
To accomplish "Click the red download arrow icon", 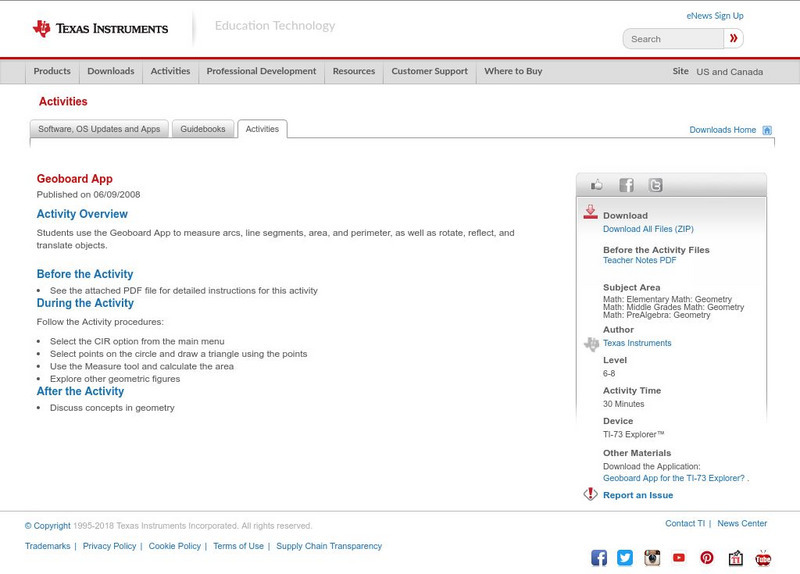I will 590,212.
